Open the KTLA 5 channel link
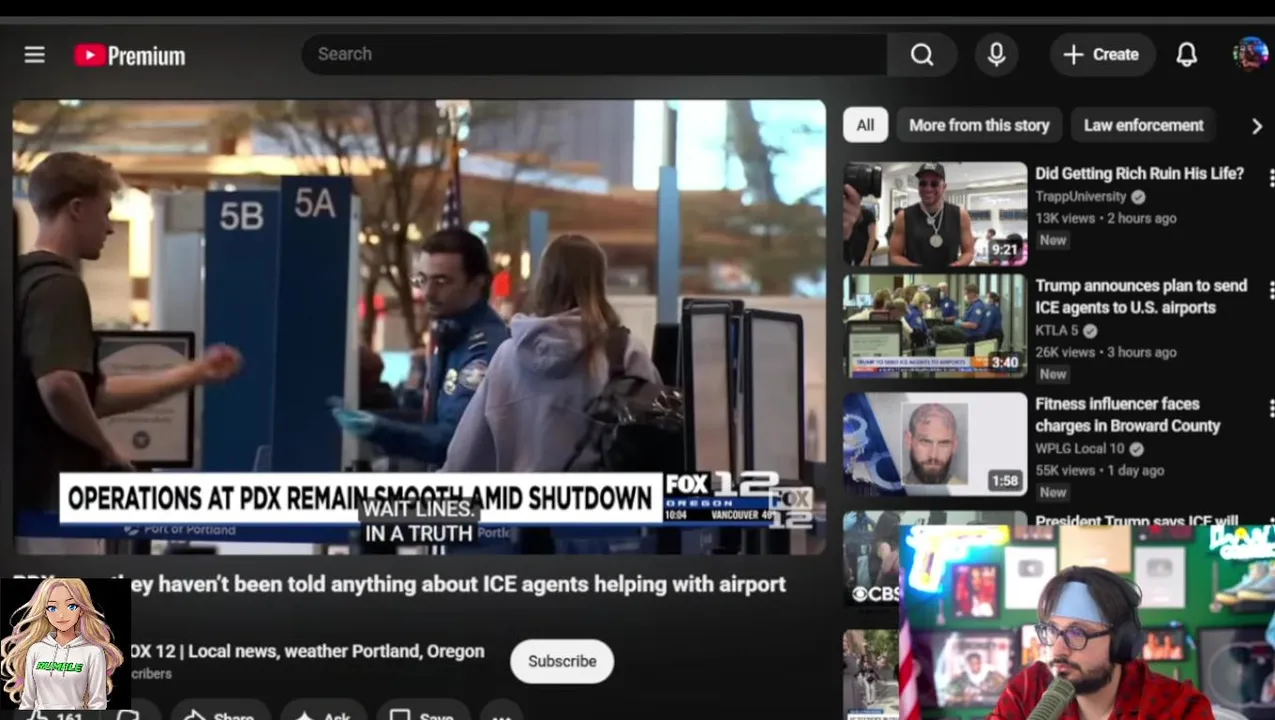The width and height of the screenshot is (1275, 720). 1057,330
